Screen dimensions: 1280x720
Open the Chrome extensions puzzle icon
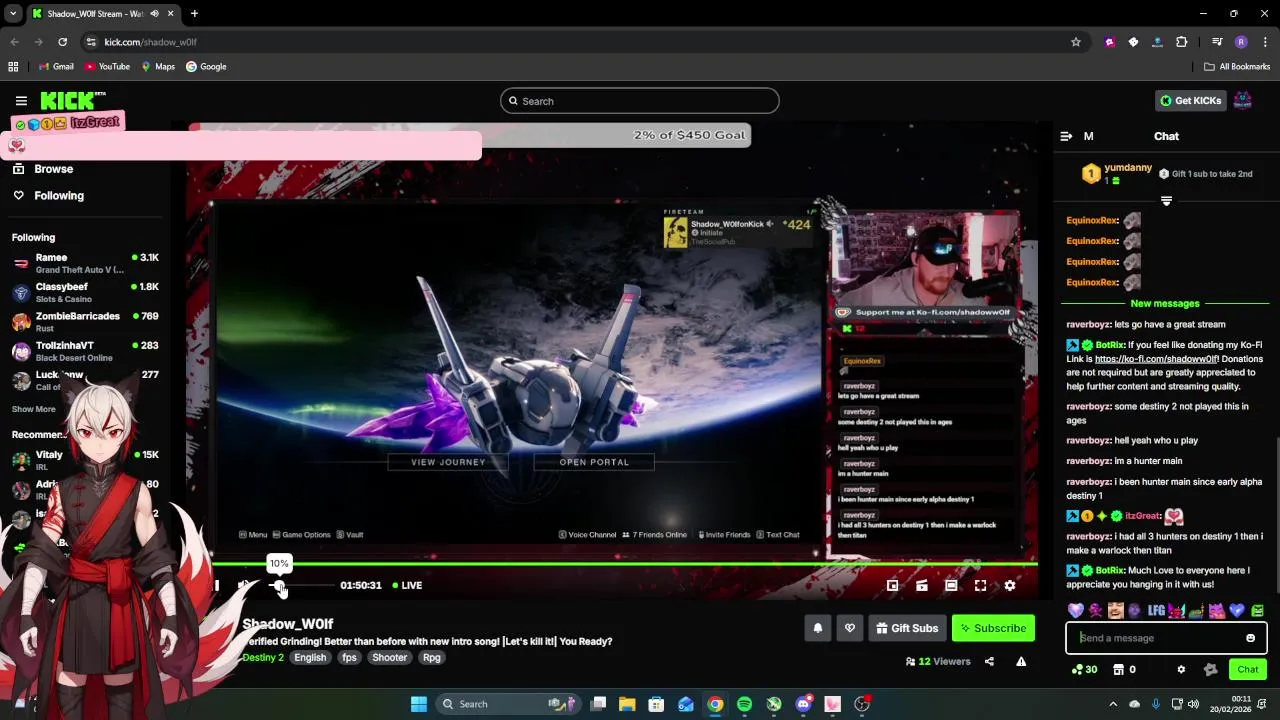tap(1182, 42)
